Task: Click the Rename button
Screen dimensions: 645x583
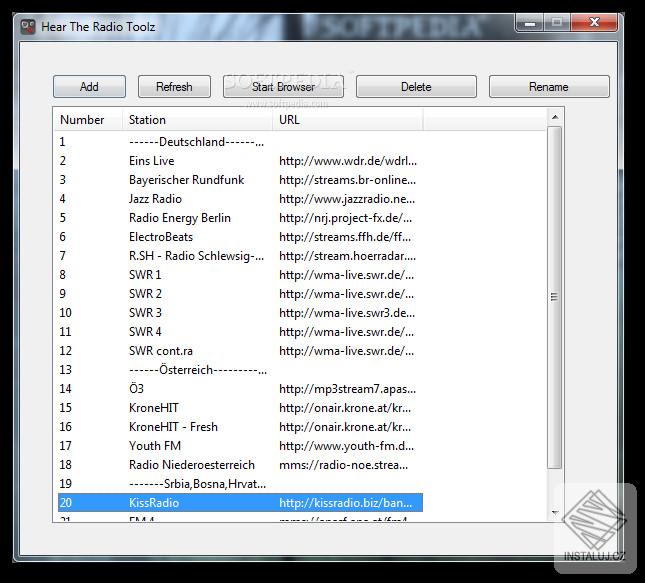Action: click(549, 86)
